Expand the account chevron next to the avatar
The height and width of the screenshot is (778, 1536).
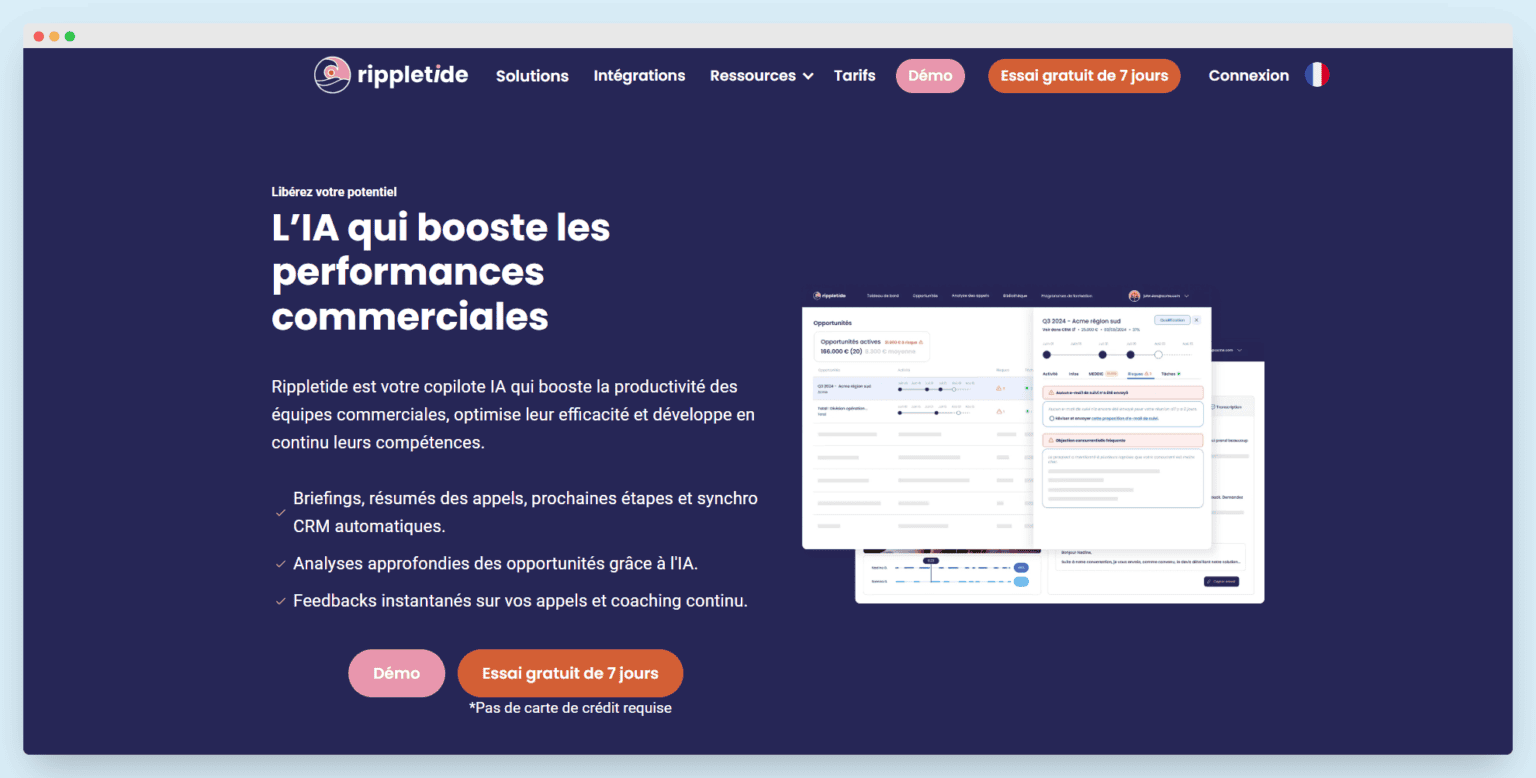pos(1186,296)
